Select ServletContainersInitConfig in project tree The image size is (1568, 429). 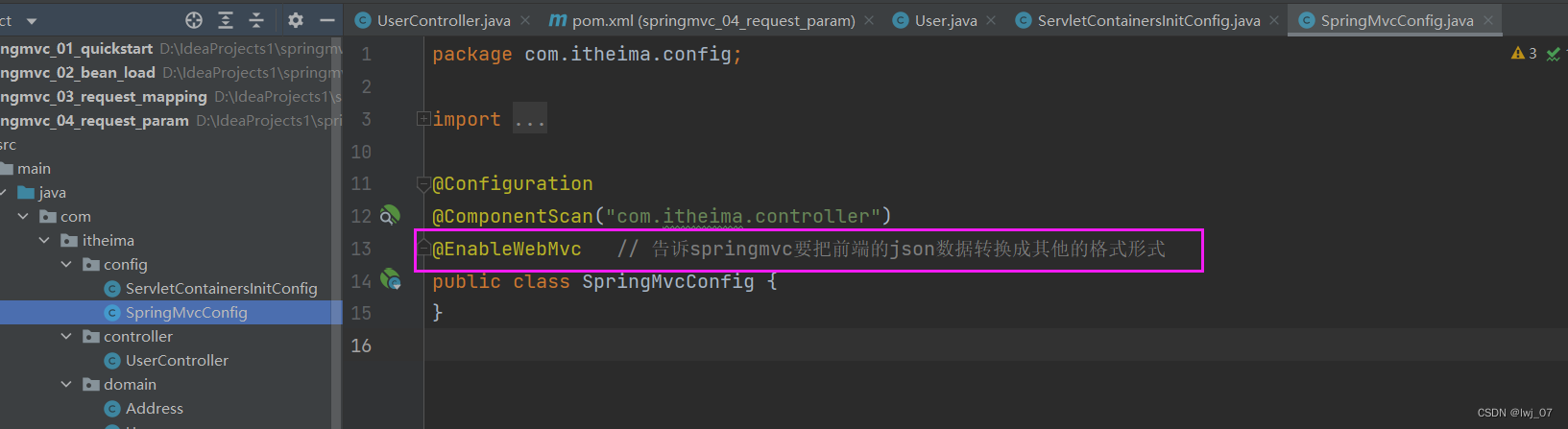[221, 288]
